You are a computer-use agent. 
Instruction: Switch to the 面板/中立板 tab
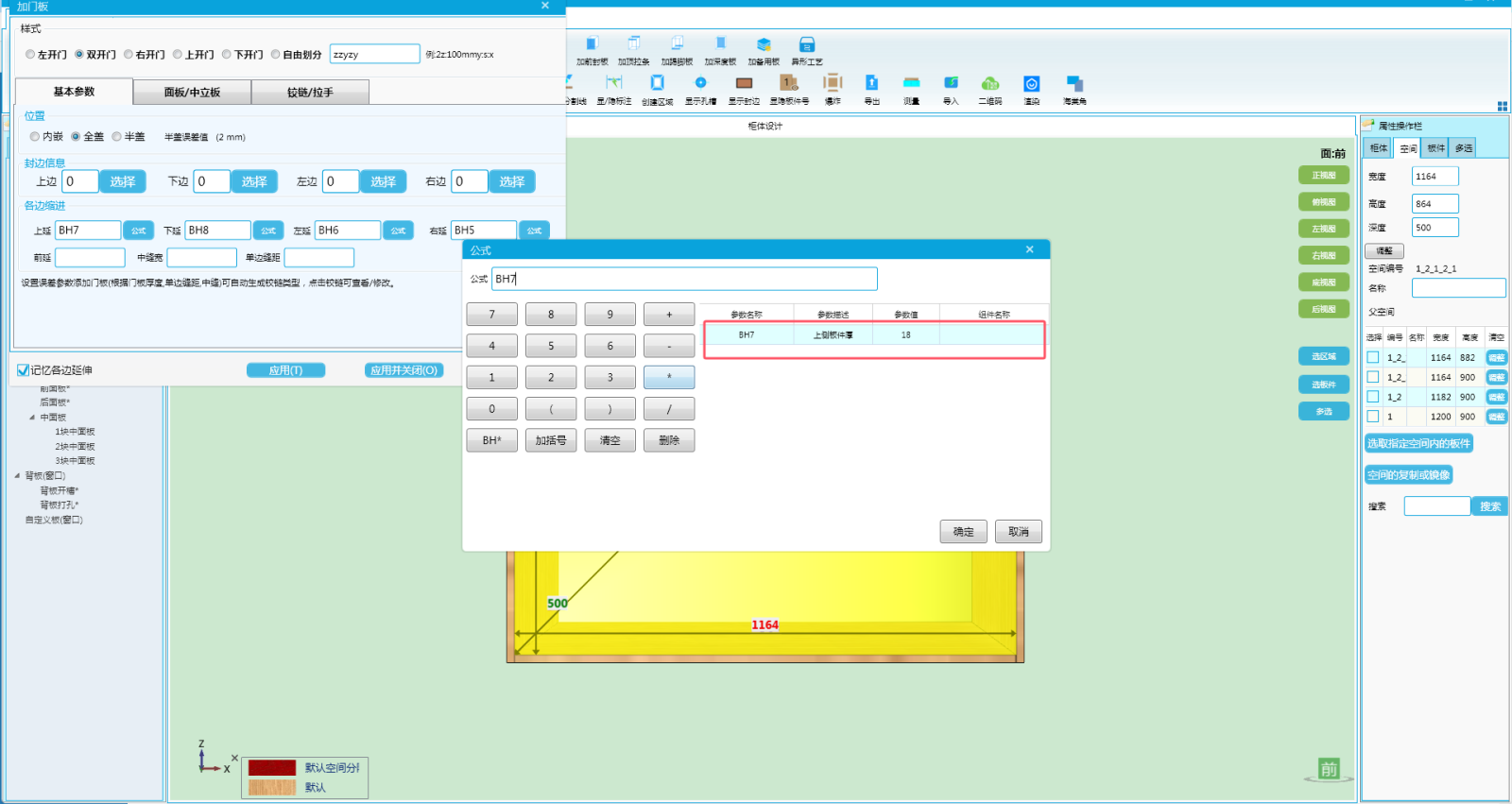192,92
